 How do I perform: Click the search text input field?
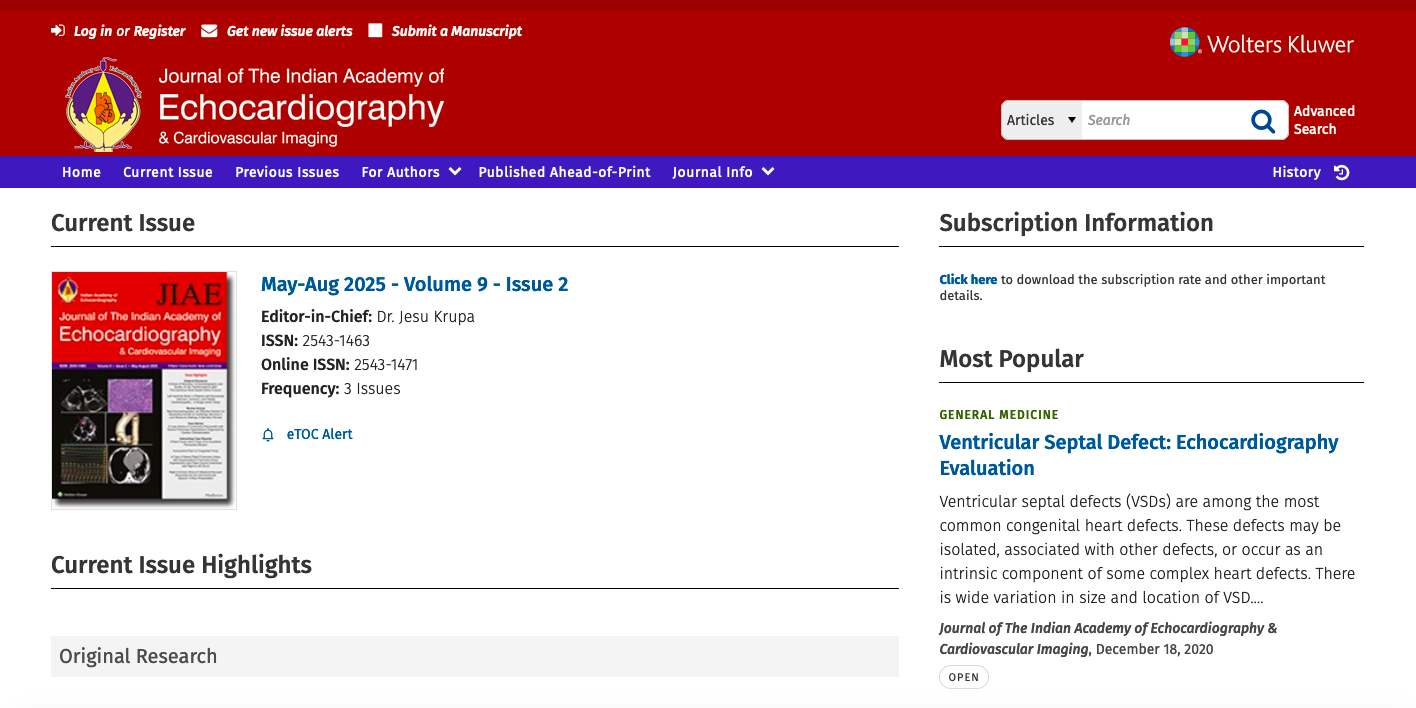pos(1160,120)
